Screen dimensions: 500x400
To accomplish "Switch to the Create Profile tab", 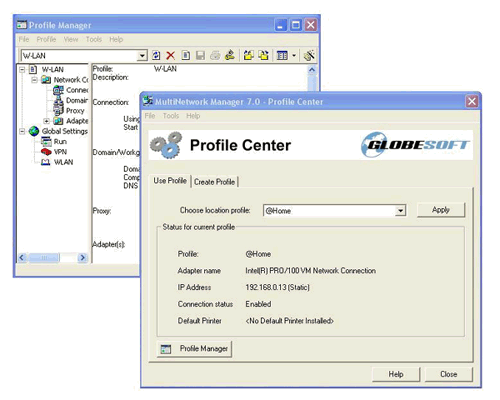I will [x=214, y=182].
